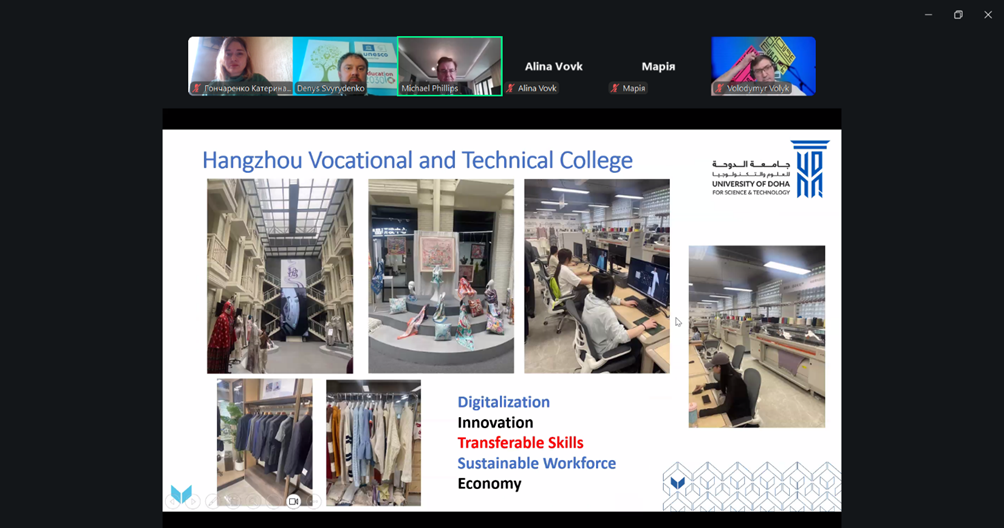This screenshot has width=1004, height=528.
Task: Select the pen annotation tool on slide
Action: [x=213, y=501]
